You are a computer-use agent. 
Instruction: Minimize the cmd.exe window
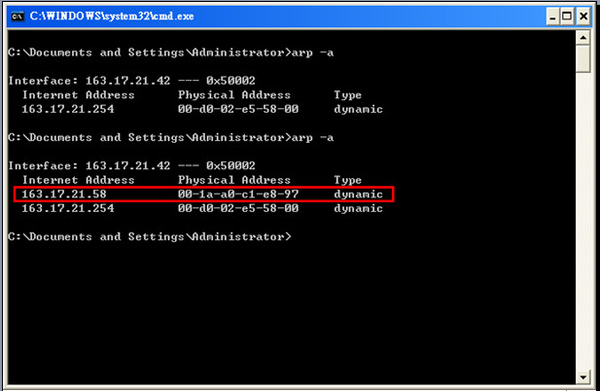coord(552,17)
